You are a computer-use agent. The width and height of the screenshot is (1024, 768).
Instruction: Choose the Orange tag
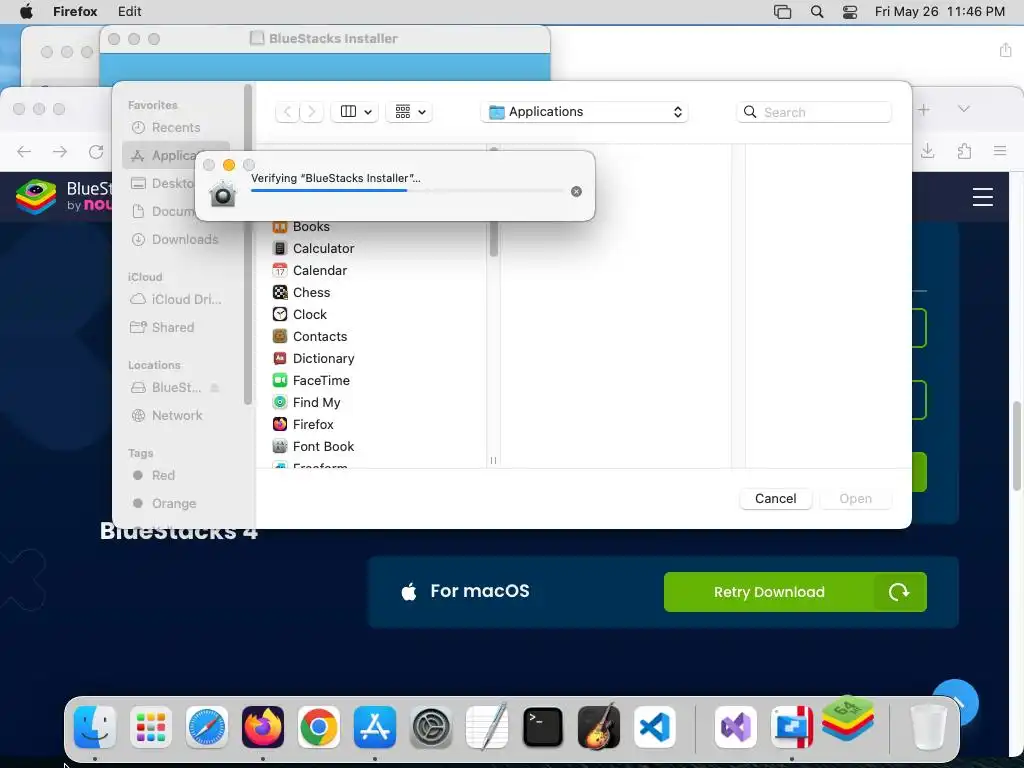click(x=176, y=504)
